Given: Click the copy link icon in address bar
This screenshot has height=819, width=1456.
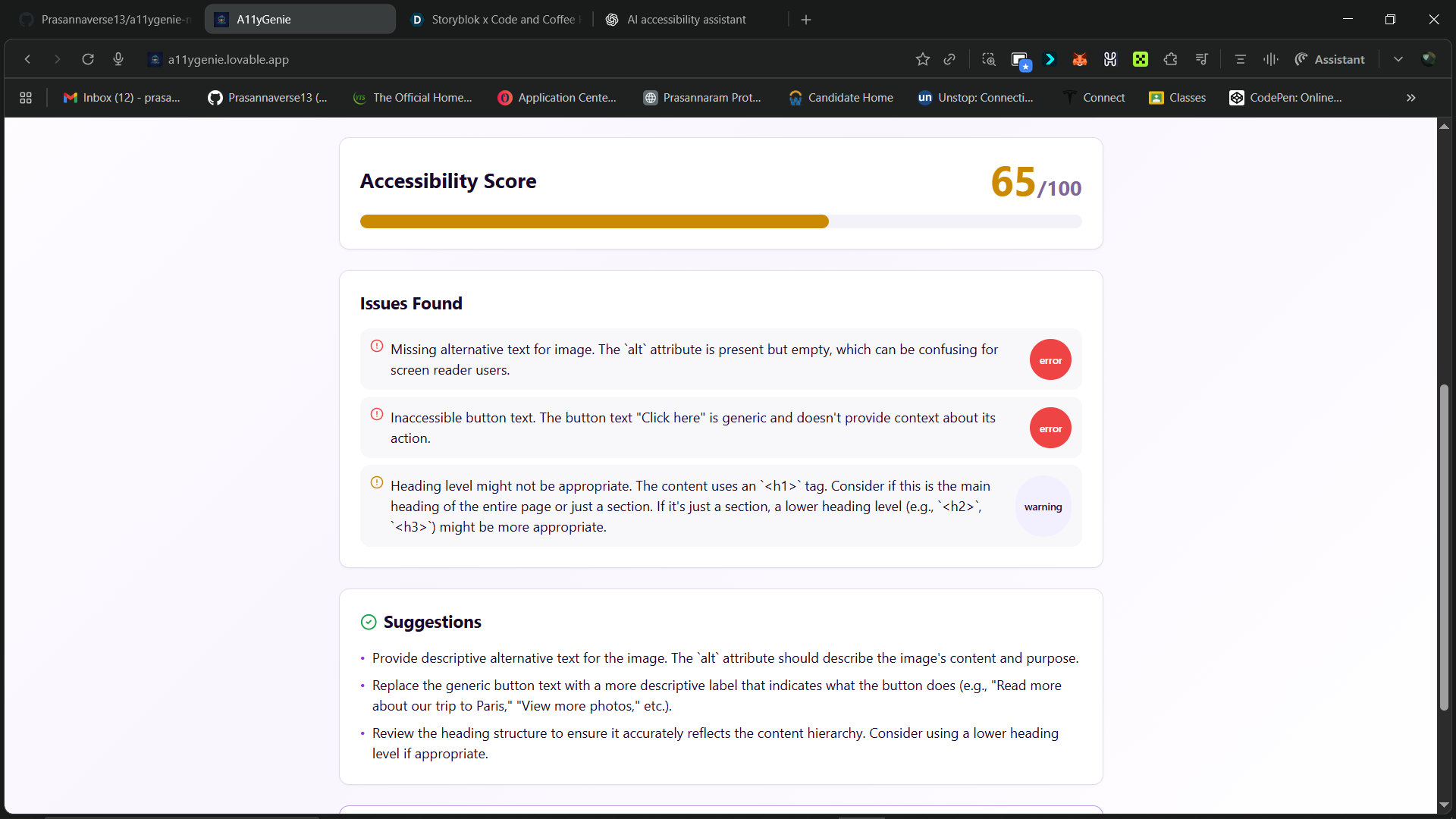Looking at the screenshot, I should (949, 59).
